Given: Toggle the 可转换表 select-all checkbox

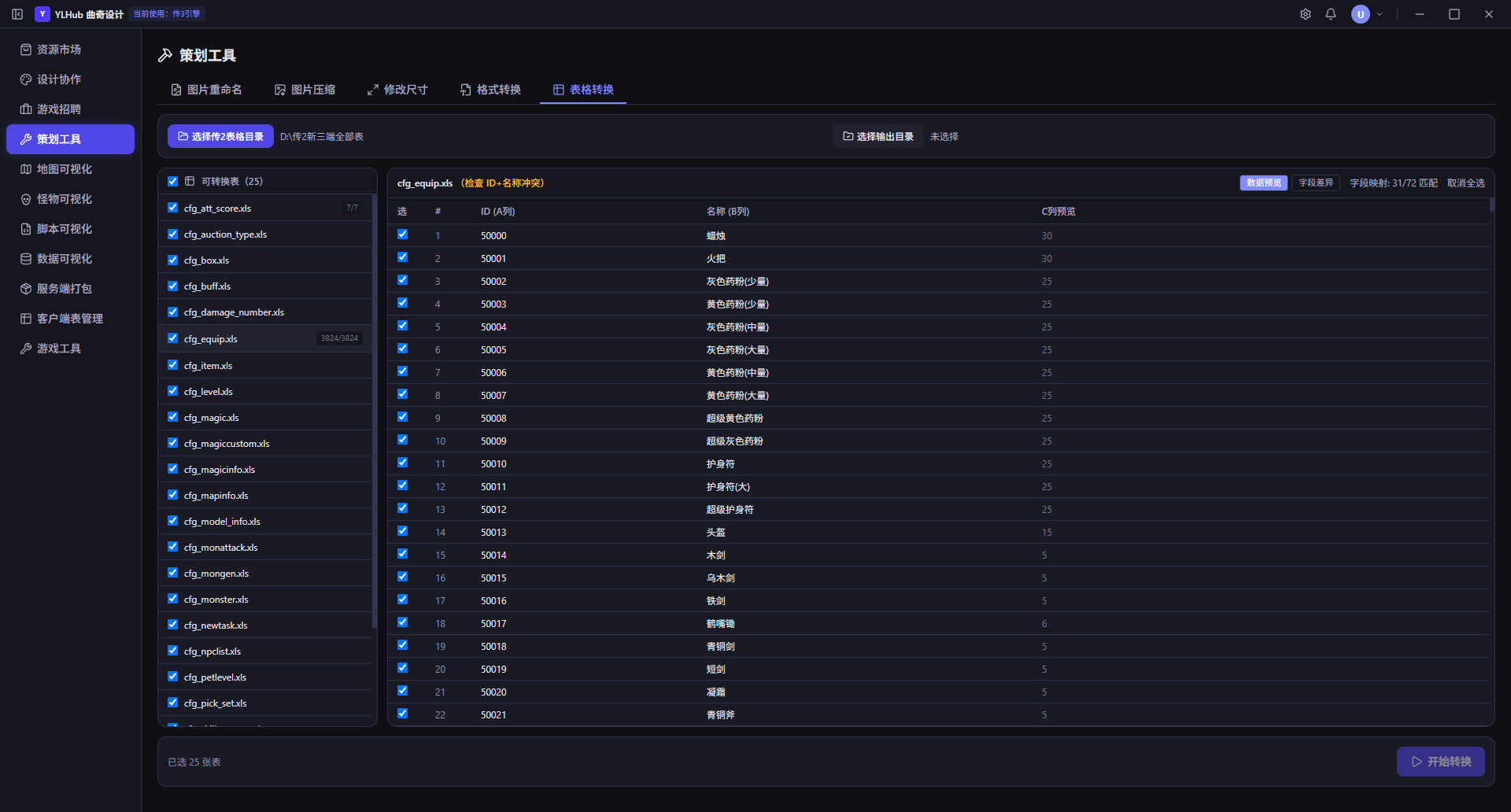Looking at the screenshot, I should [173, 181].
